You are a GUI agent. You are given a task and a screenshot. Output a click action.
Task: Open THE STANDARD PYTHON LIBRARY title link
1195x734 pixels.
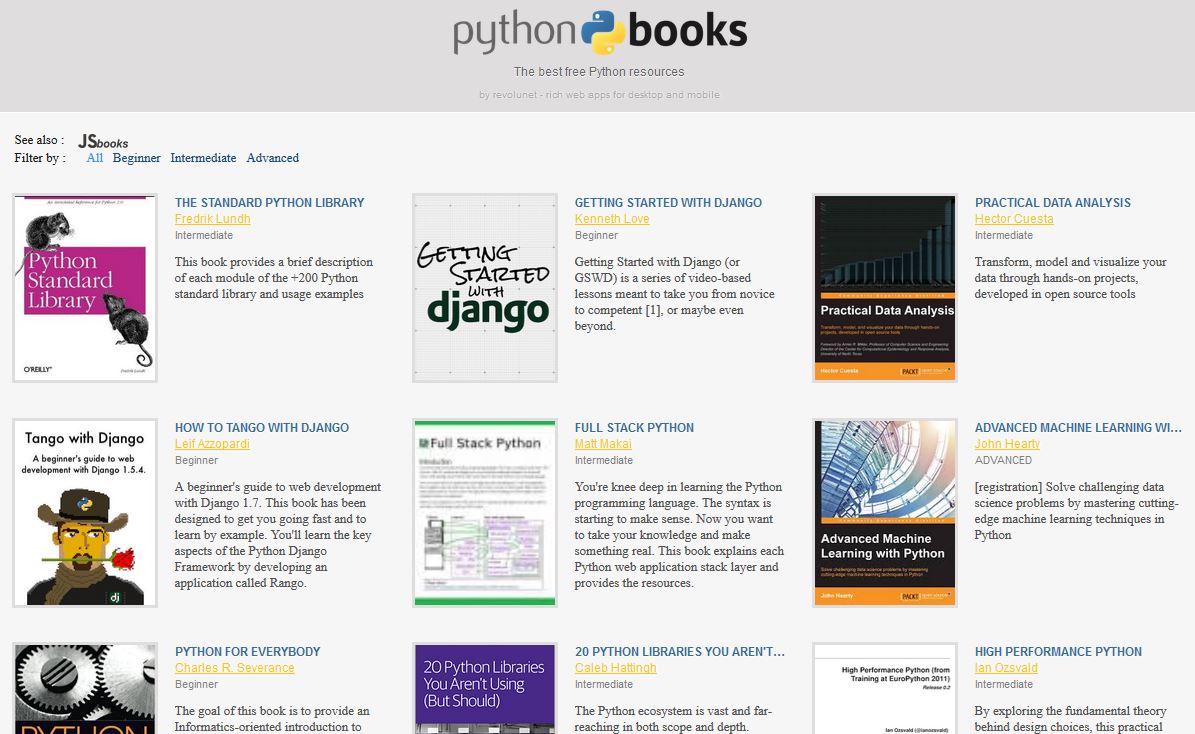pyautogui.click(x=269, y=203)
